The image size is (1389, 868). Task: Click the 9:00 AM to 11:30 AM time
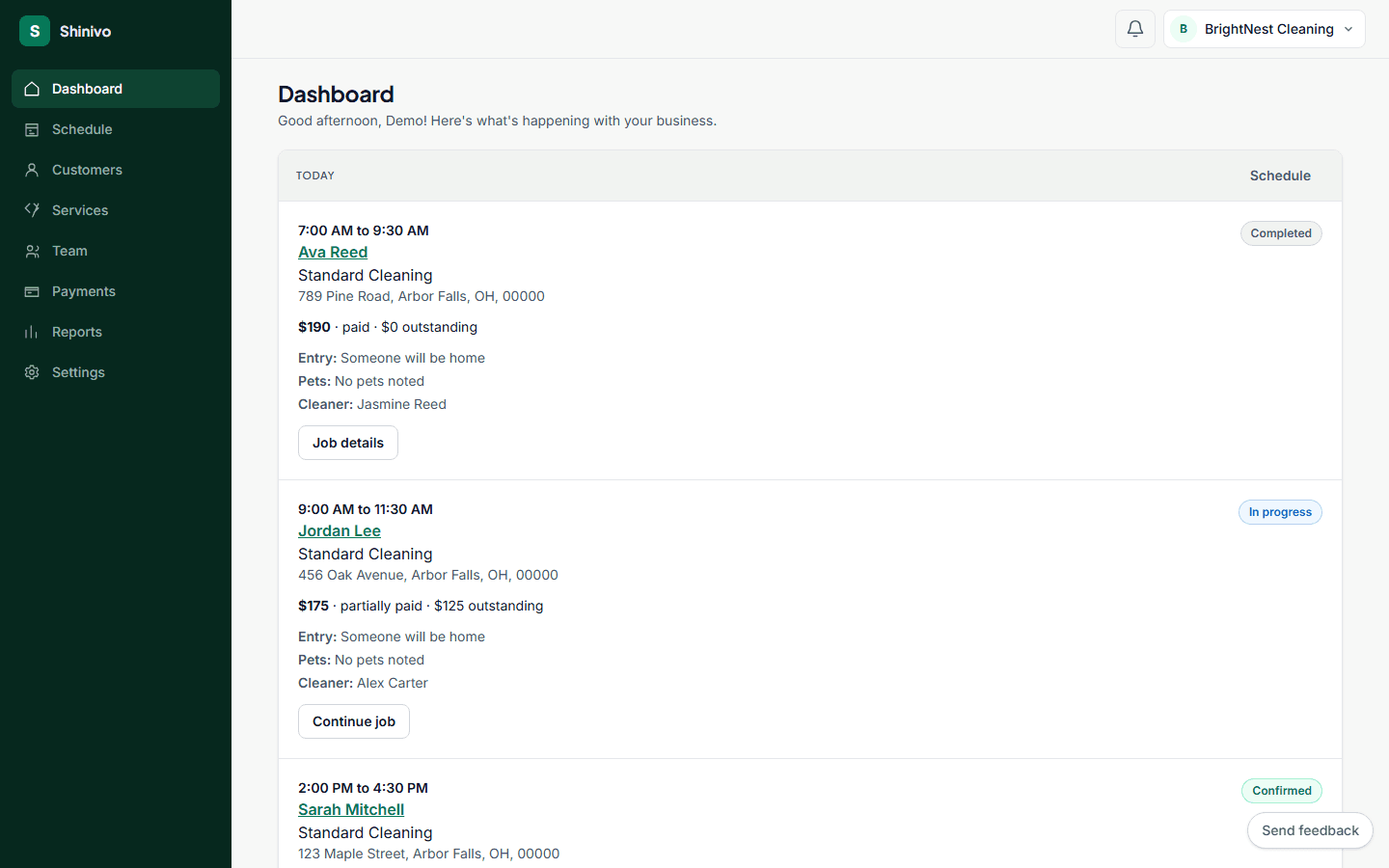pyautogui.click(x=366, y=509)
